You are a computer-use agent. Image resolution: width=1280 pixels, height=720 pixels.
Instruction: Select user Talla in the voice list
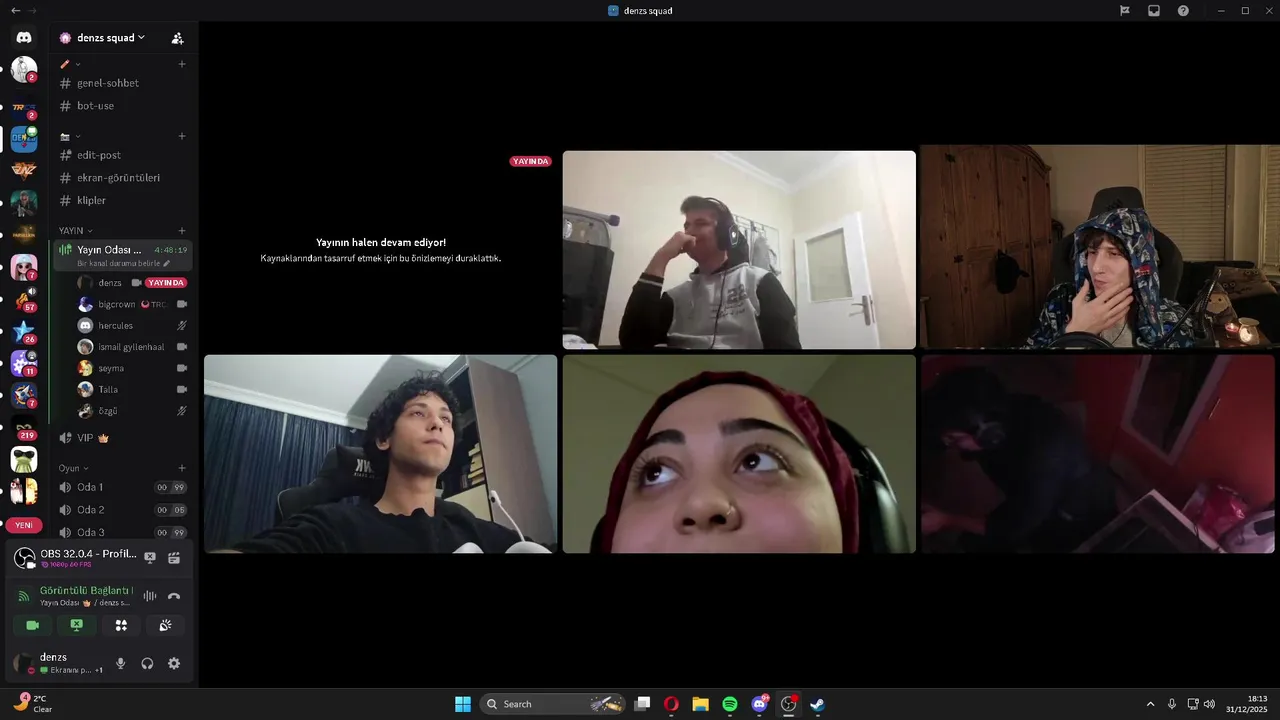pos(132,390)
